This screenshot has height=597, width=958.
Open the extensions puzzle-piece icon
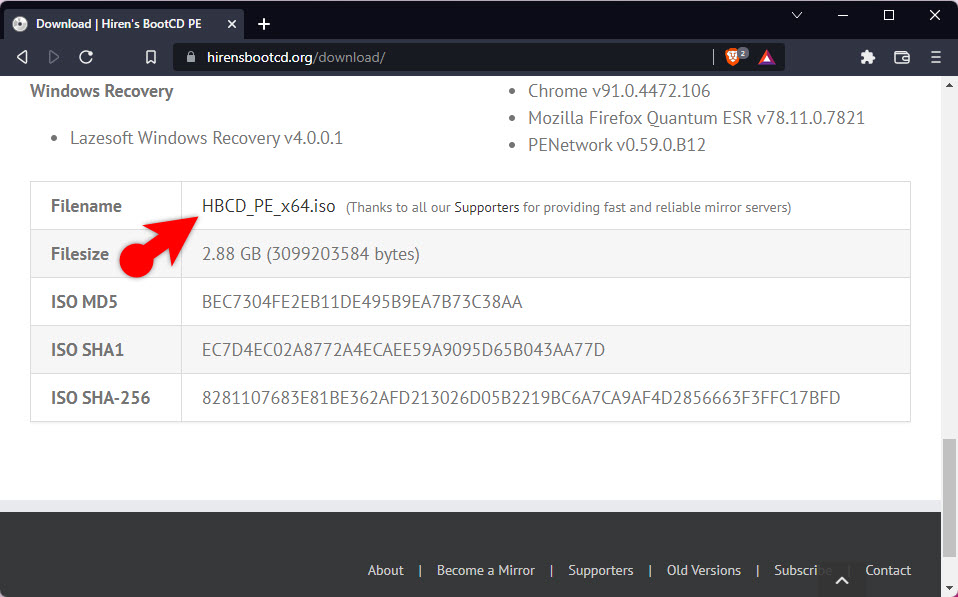[x=868, y=57]
